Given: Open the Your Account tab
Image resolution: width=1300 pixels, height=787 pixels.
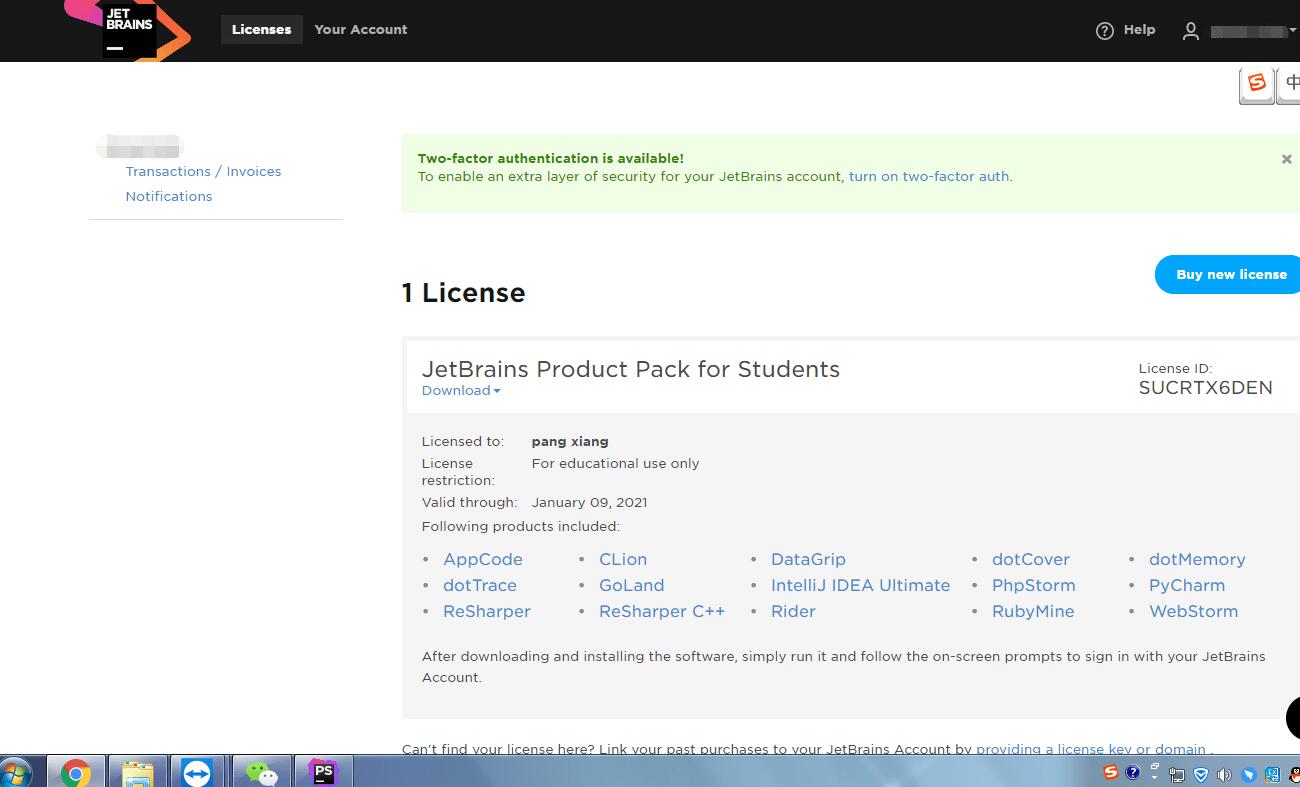Looking at the screenshot, I should (360, 30).
